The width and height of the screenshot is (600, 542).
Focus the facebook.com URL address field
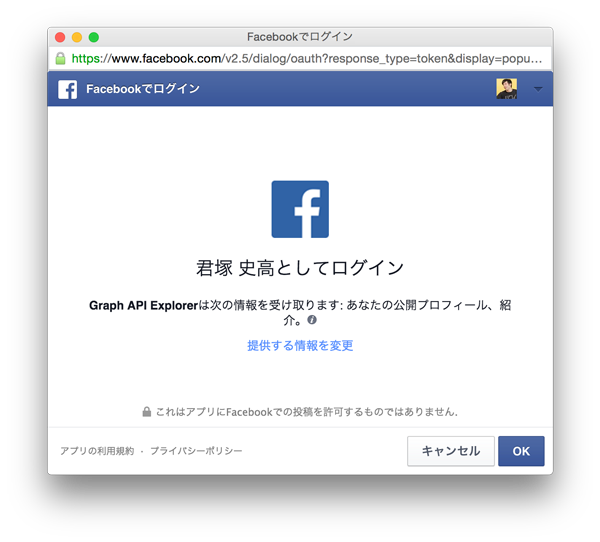point(300,59)
